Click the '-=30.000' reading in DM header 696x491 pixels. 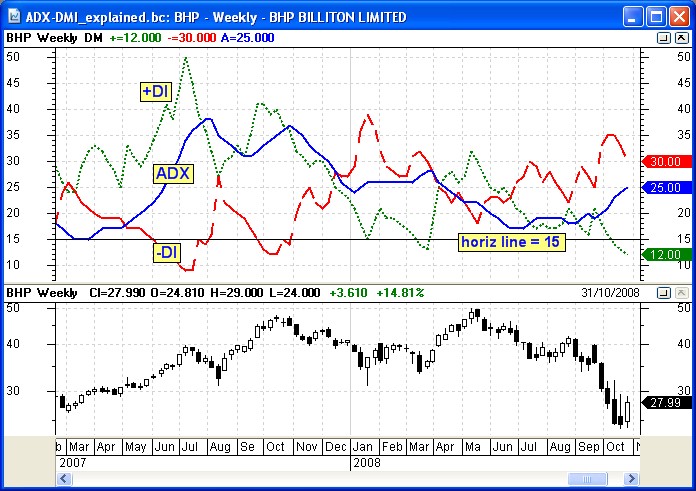coord(191,38)
